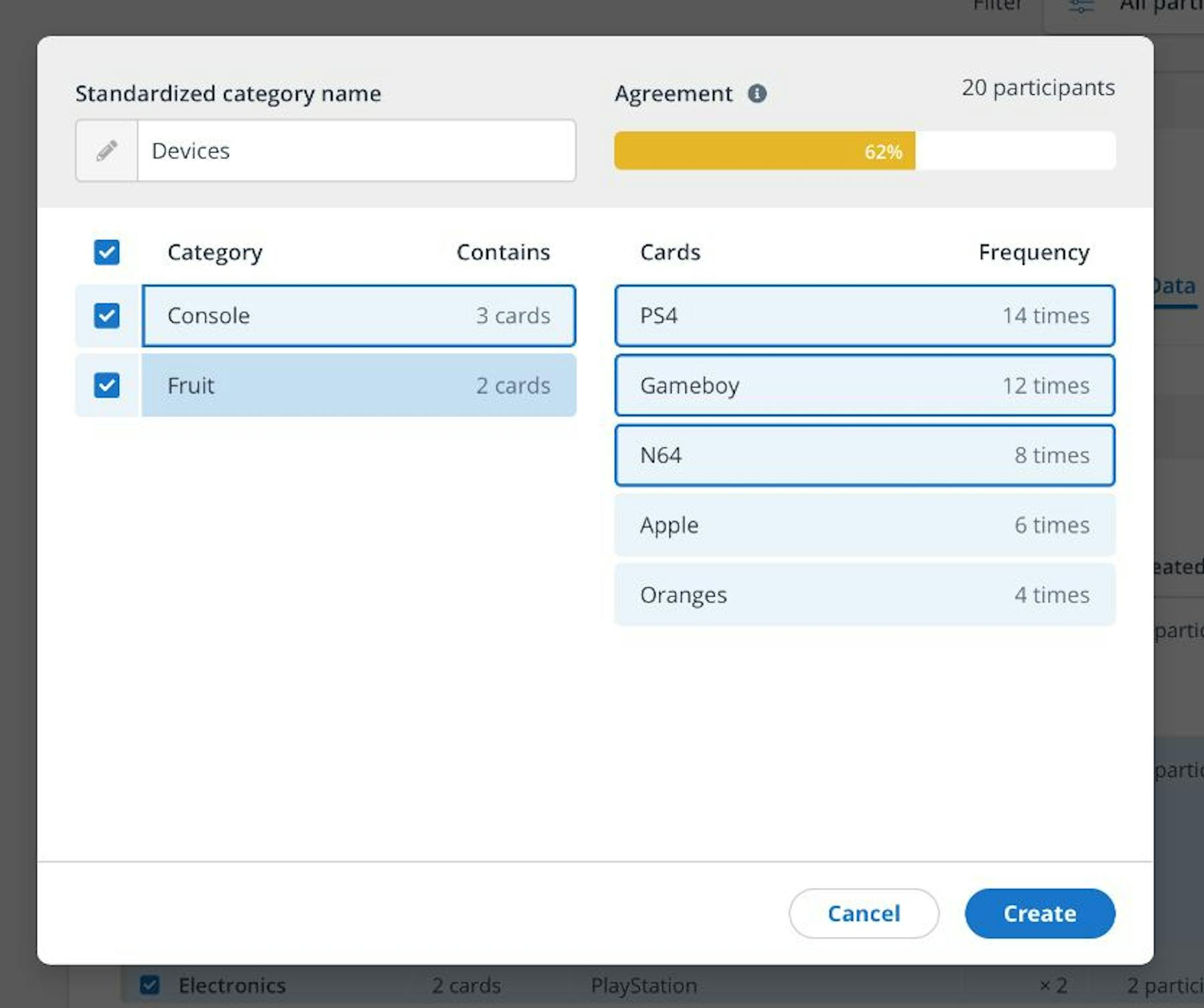Click the 3 cards count for Console
Screen dimensions: 1204x1008
click(x=513, y=316)
